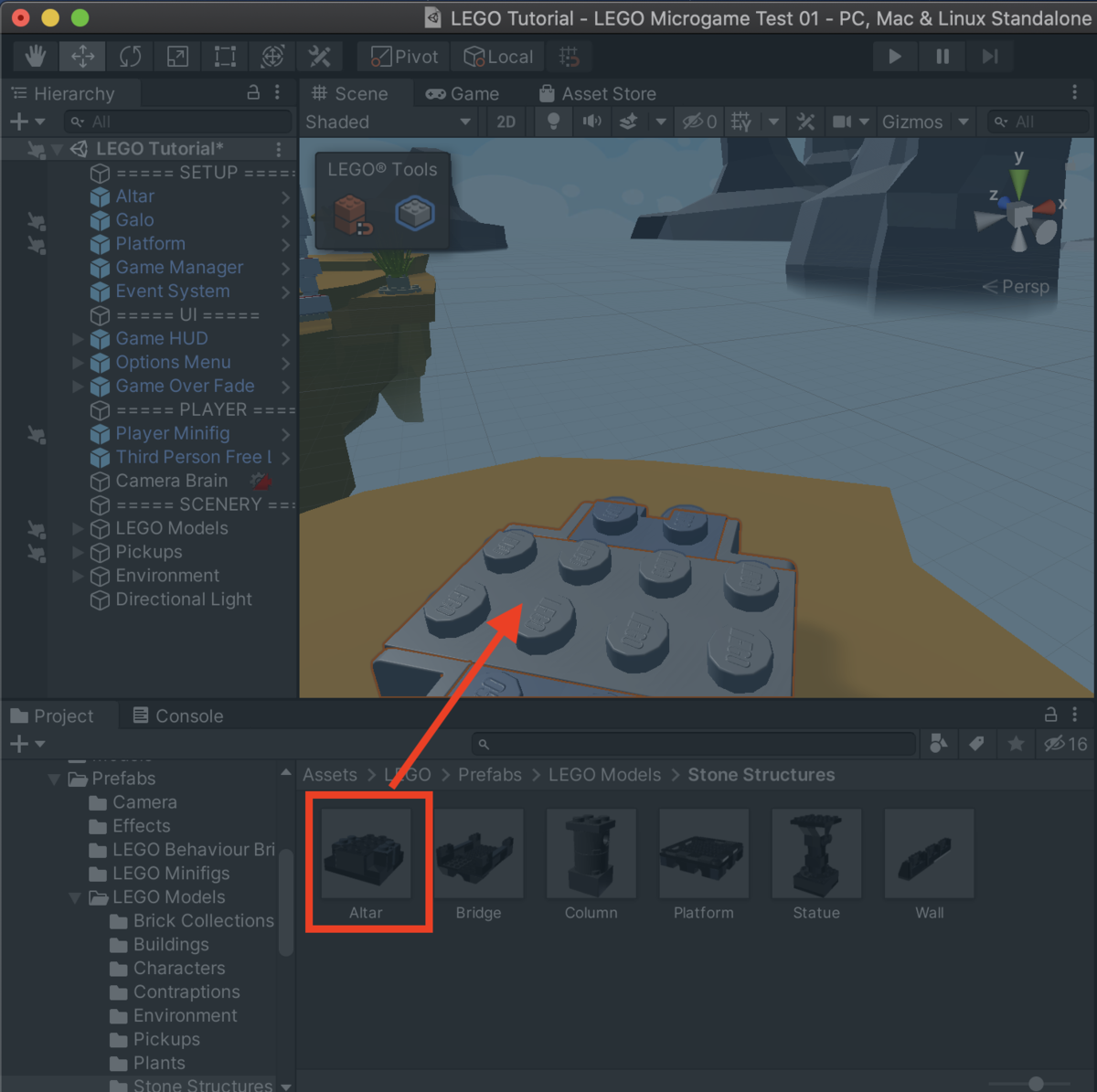Toggle scene effects like skybox
This screenshot has height=1092, width=1097.
[629, 122]
